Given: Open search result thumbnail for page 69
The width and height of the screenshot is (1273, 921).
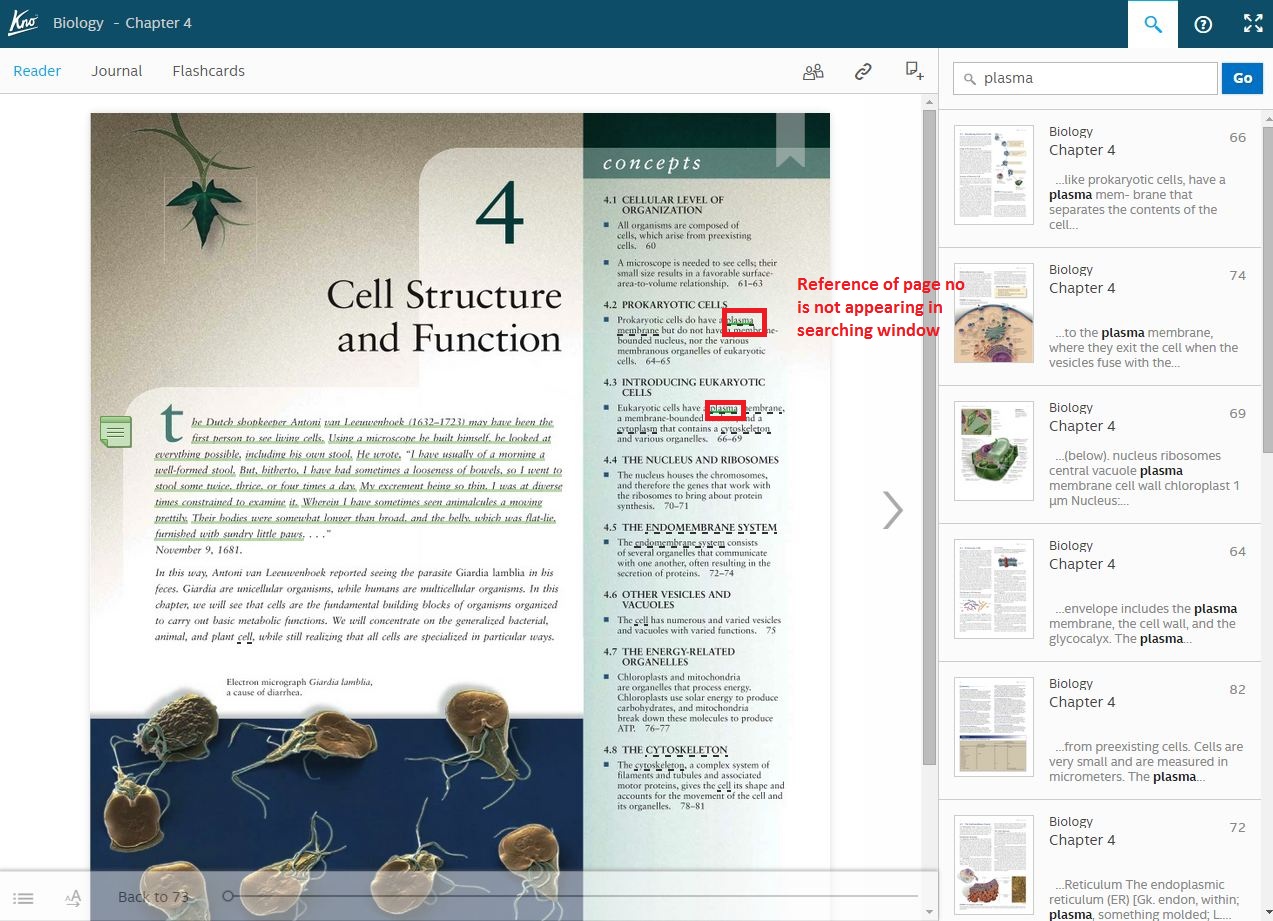Looking at the screenshot, I should [x=994, y=451].
